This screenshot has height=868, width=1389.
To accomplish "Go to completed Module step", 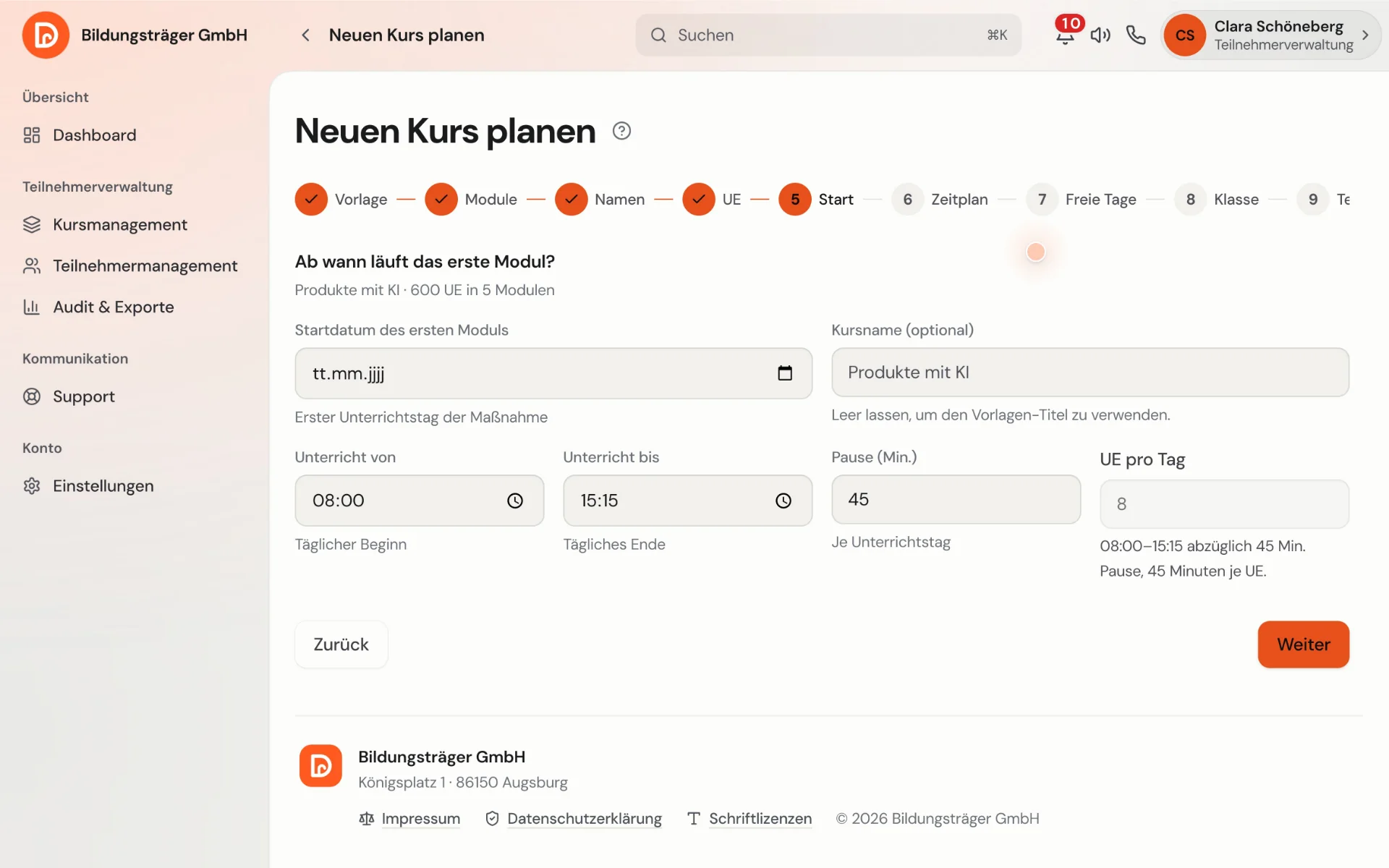I will [471, 199].
